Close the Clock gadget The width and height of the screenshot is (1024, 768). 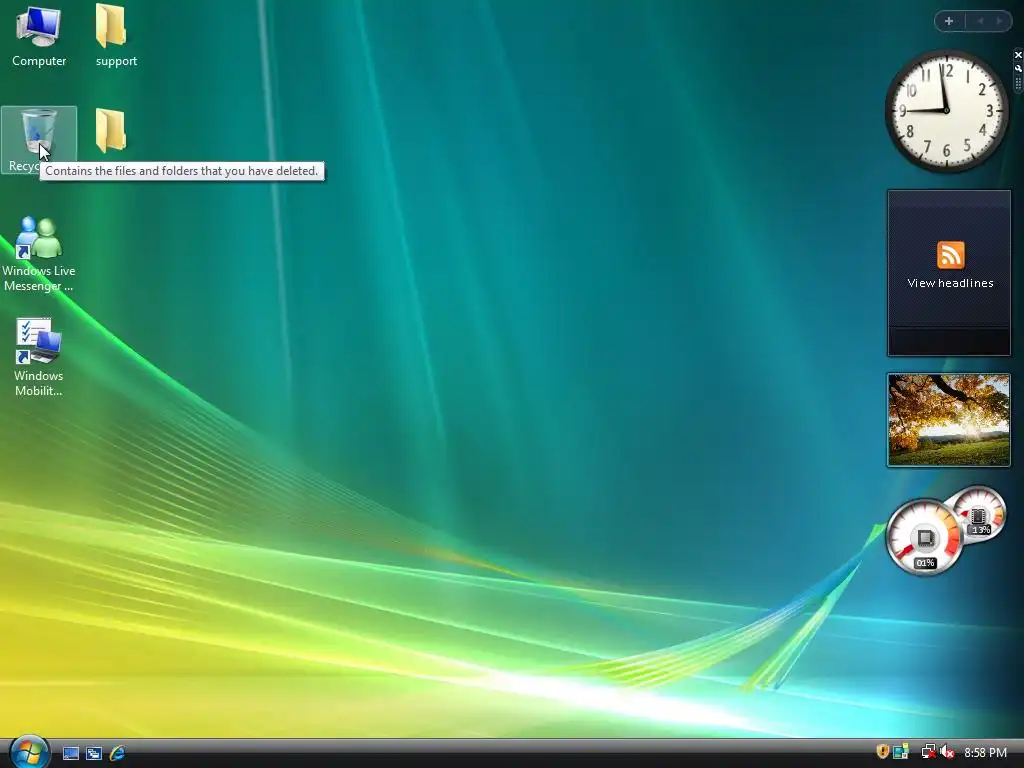point(1017,55)
